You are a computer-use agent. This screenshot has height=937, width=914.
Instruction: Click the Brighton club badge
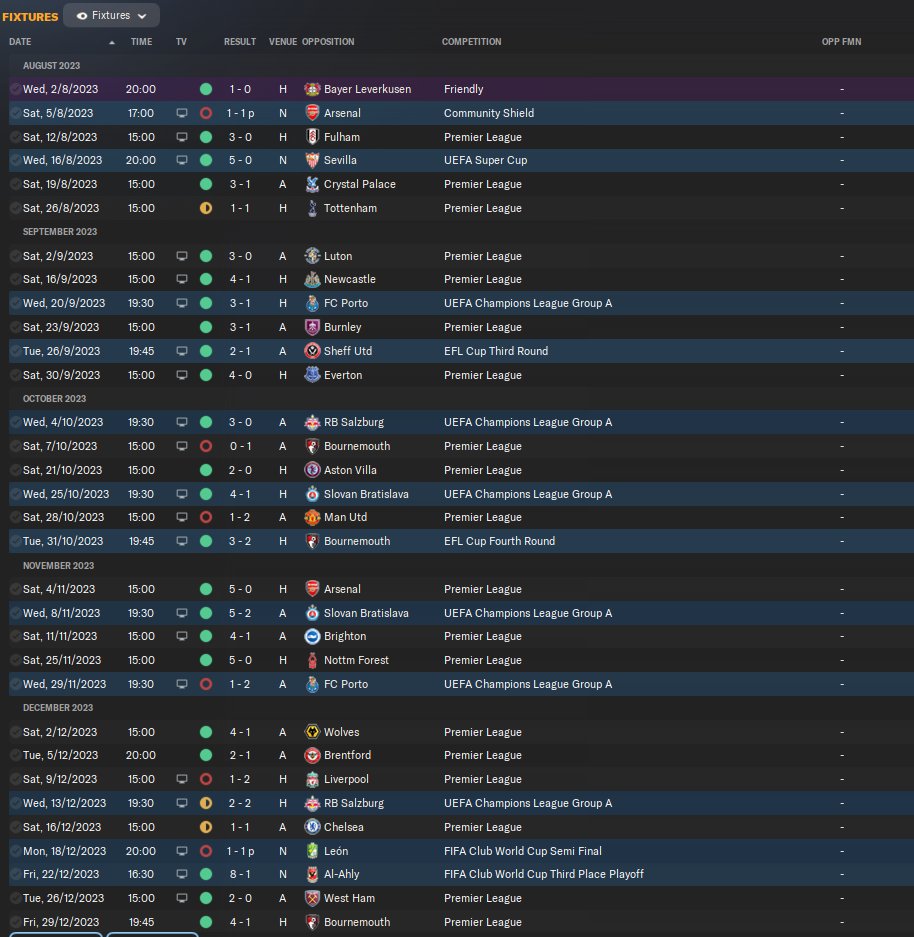[x=312, y=636]
